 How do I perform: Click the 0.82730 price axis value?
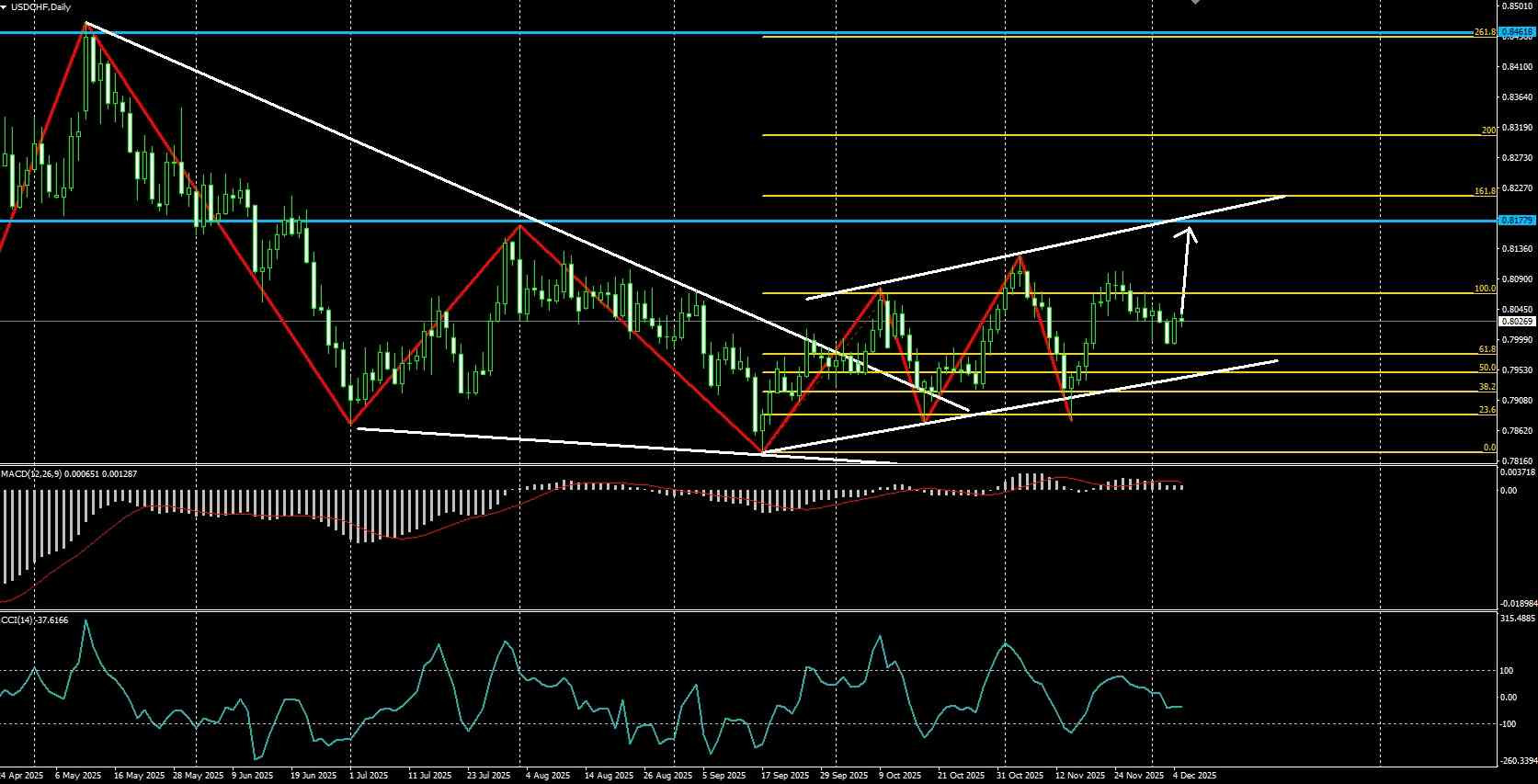[1517, 158]
